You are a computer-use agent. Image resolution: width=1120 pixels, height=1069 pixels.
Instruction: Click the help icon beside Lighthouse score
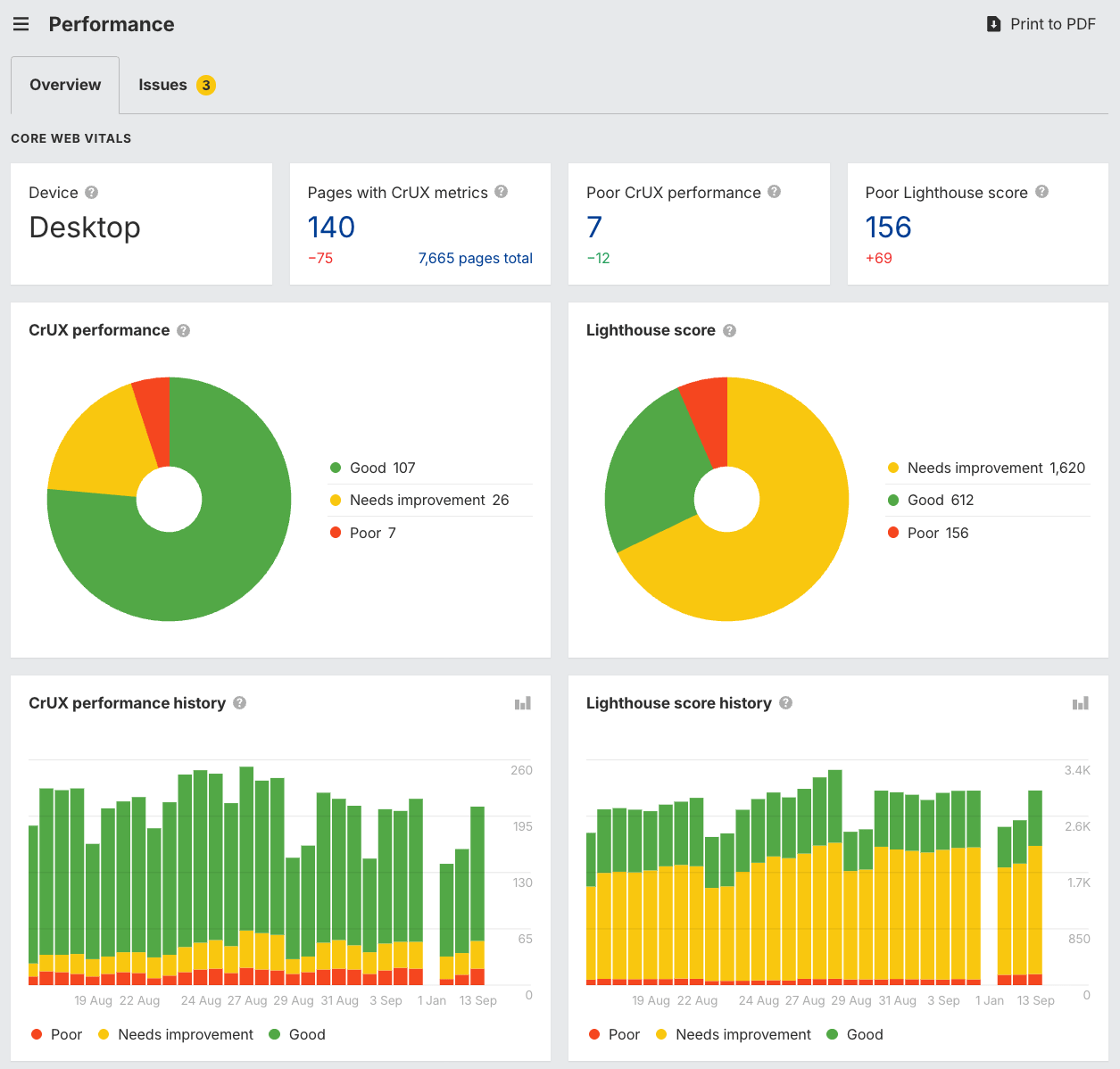(729, 330)
